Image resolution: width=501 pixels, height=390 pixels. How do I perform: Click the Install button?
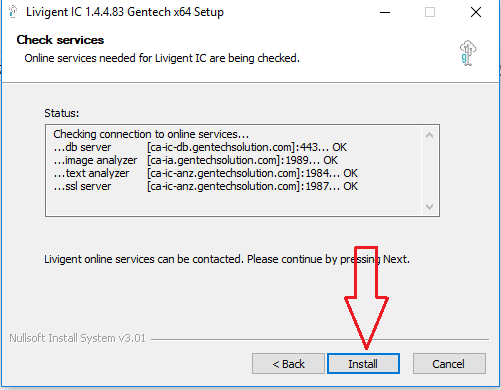[x=363, y=364]
